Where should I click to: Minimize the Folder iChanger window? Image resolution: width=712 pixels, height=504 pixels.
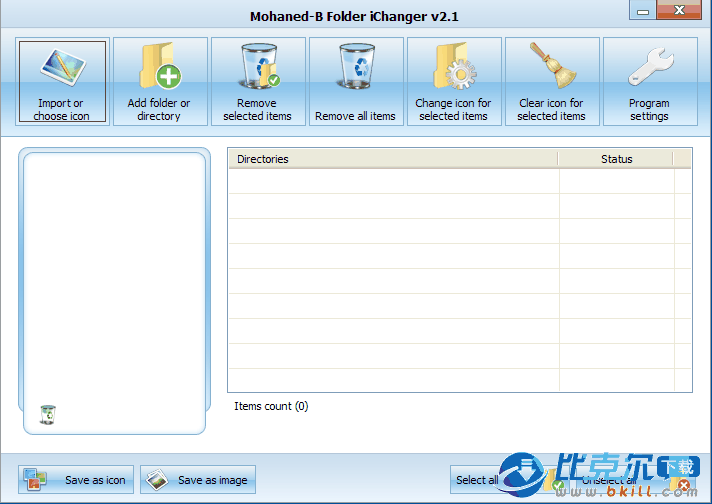click(x=643, y=10)
